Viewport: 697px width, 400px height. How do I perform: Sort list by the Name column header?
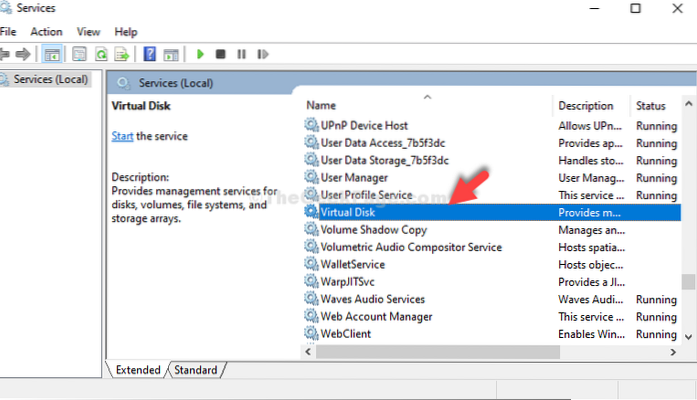[322, 106]
